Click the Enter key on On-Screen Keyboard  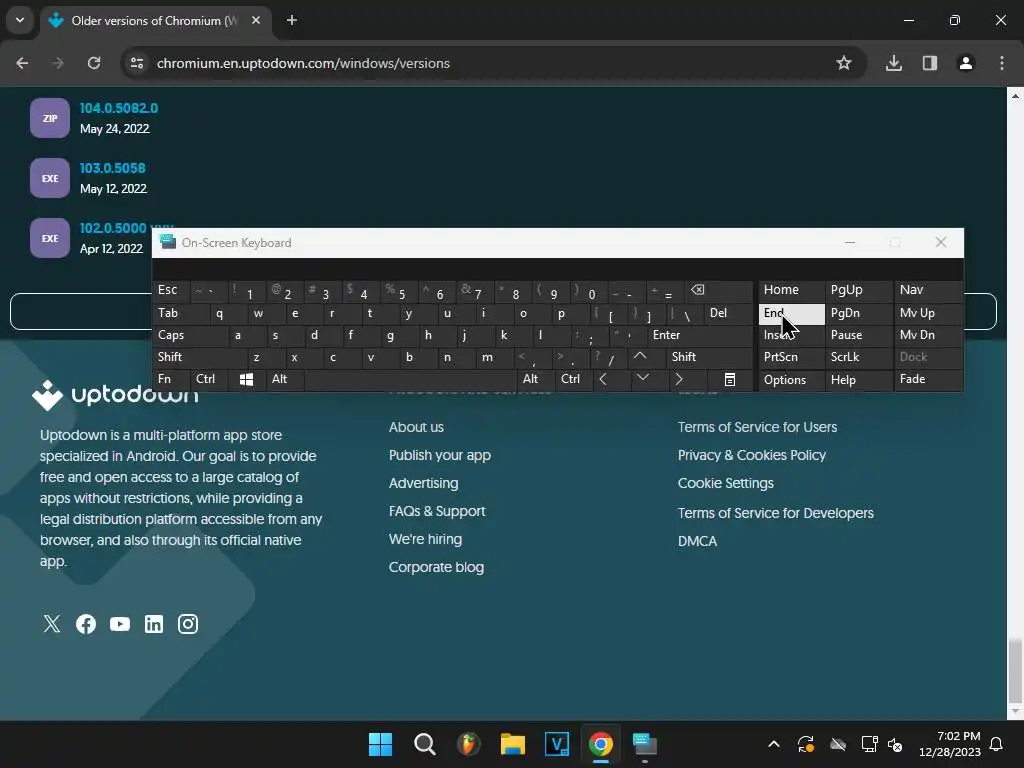[699, 335]
